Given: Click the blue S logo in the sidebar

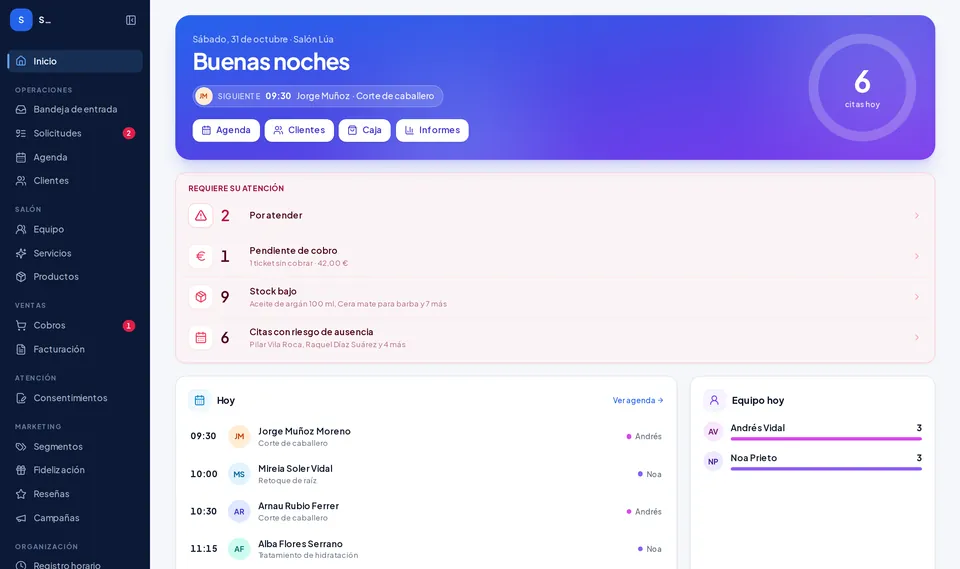Looking at the screenshot, I should tap(21, 20).
